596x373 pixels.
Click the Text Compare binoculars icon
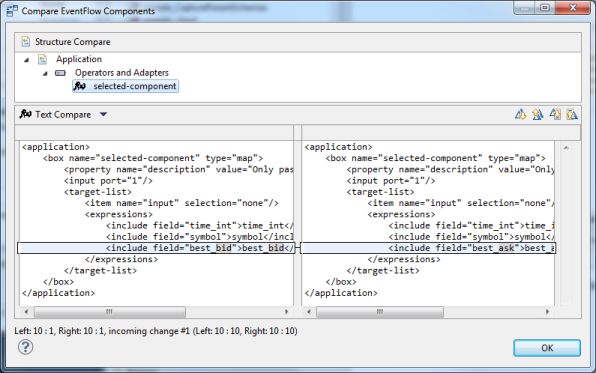[25, 114]
